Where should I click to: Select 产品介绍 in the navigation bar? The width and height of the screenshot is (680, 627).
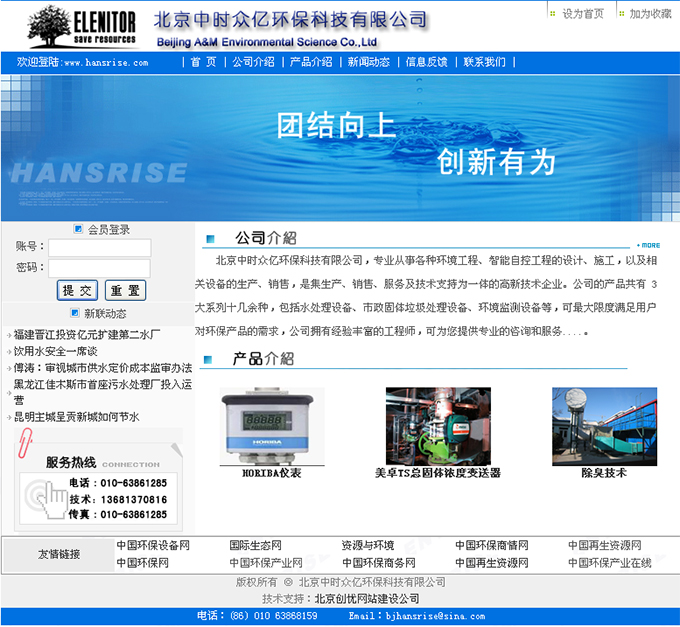[311, 62]
